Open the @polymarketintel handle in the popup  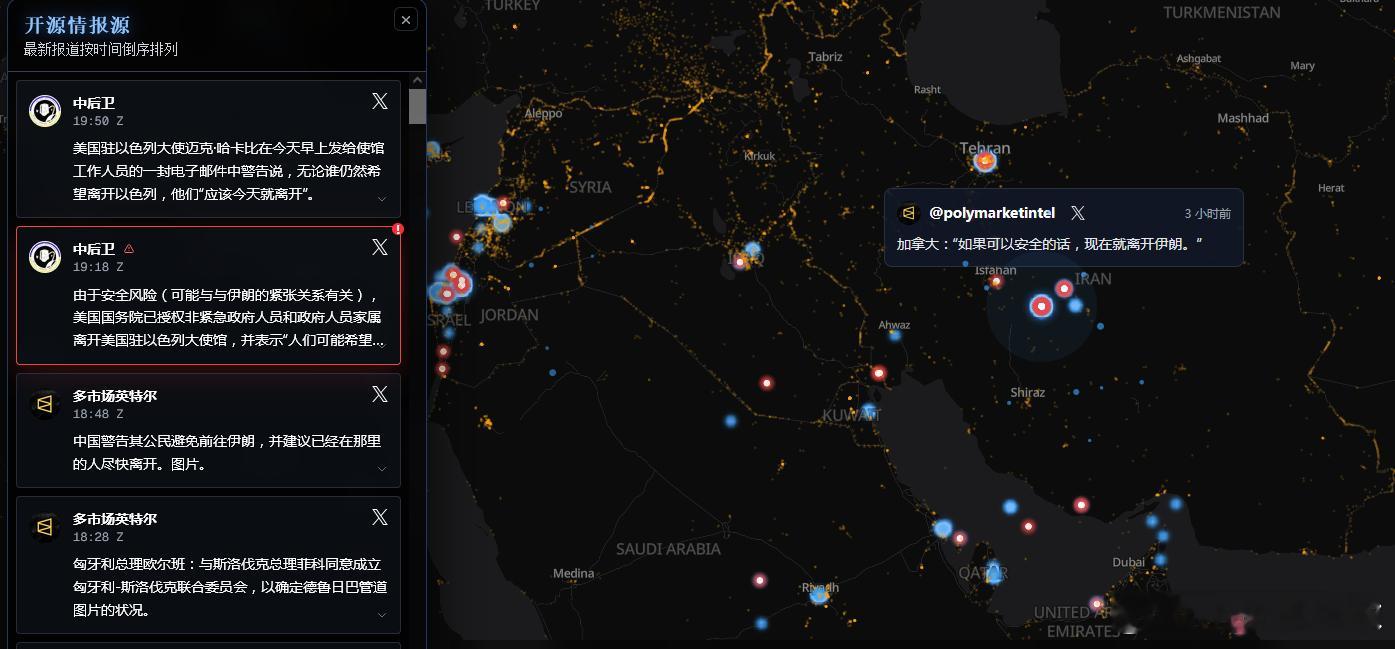click(x=992, y=213)
